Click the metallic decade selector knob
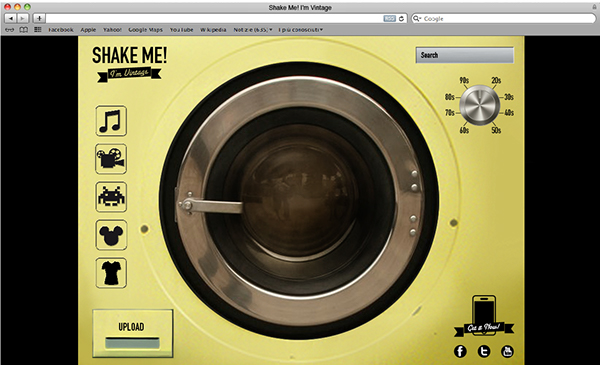The height and width of the screenshot is (365, 600). 479,105
